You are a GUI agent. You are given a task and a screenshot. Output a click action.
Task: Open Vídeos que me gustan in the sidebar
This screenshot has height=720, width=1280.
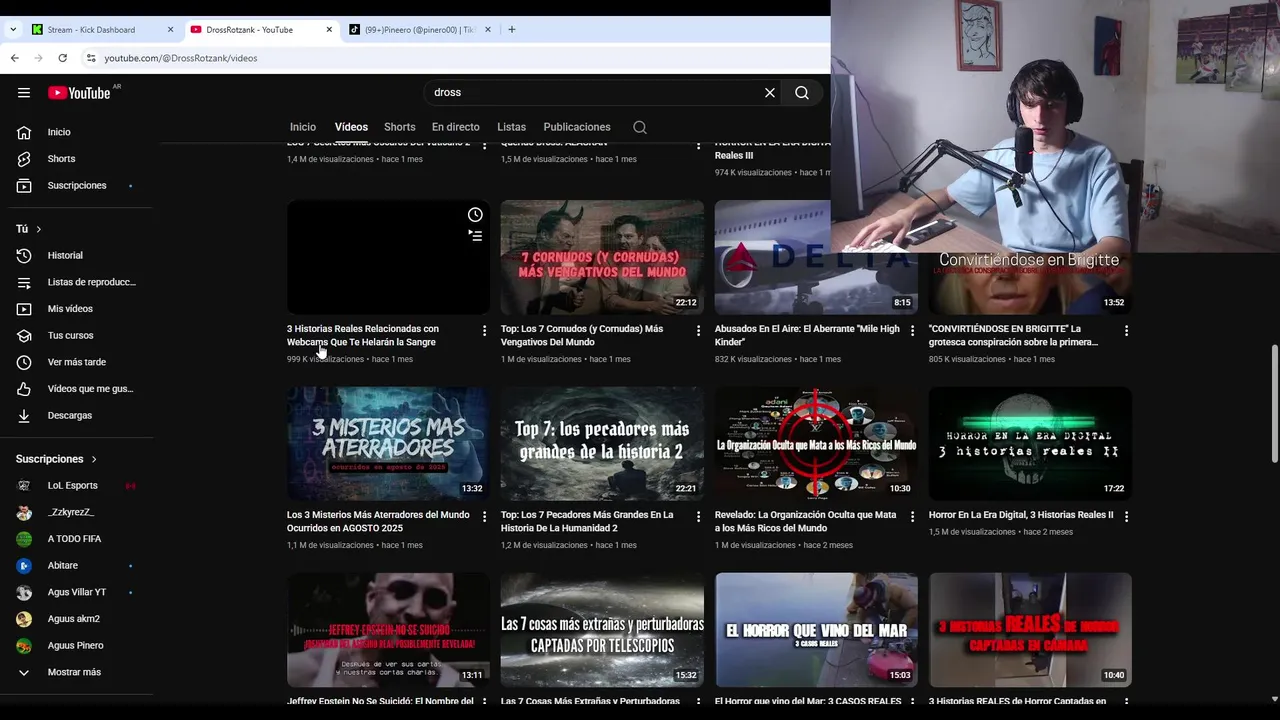[x=76, y=389]
